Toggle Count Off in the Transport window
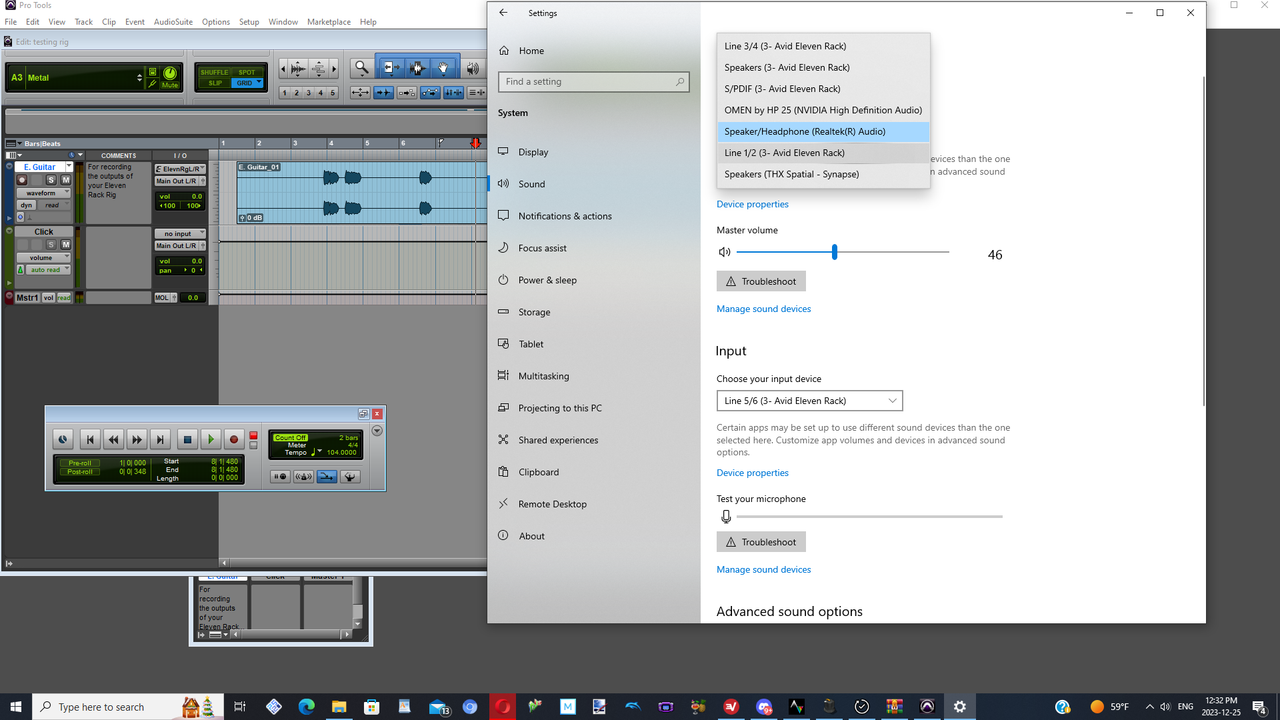 pyautogui.click(x=290, y=438)
